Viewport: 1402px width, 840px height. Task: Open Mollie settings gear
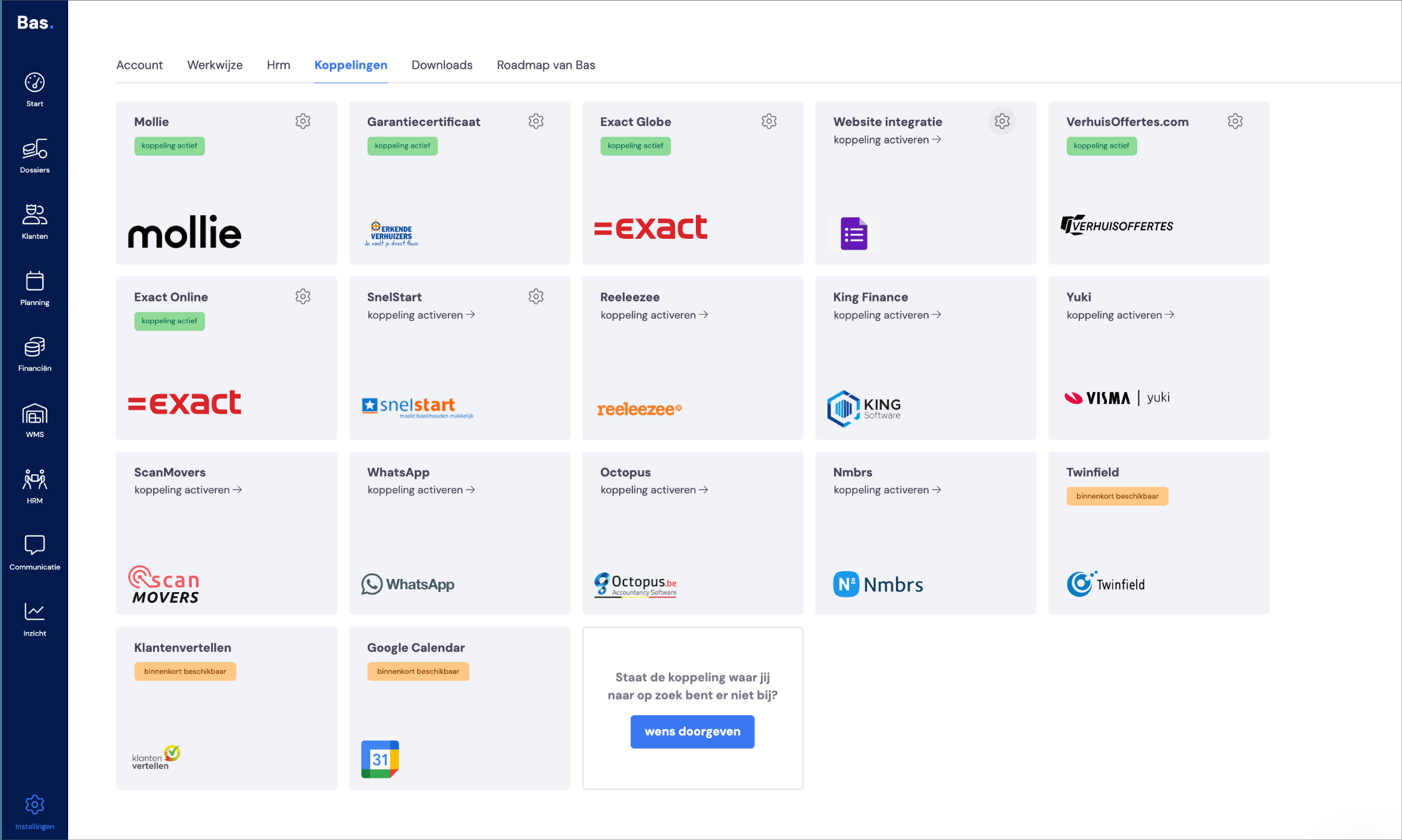303,121
